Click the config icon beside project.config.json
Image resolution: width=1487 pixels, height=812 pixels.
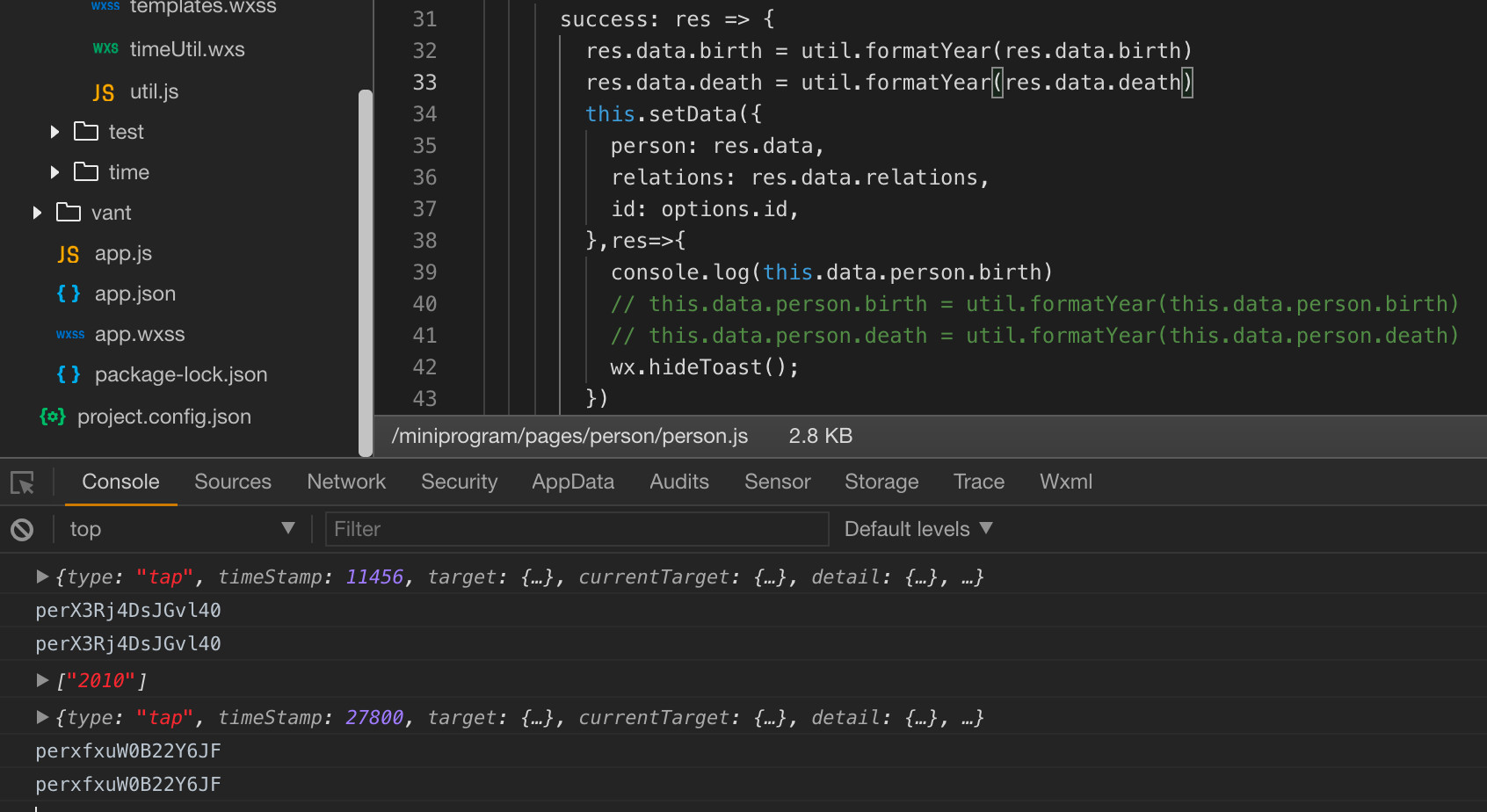click(53, 417)
